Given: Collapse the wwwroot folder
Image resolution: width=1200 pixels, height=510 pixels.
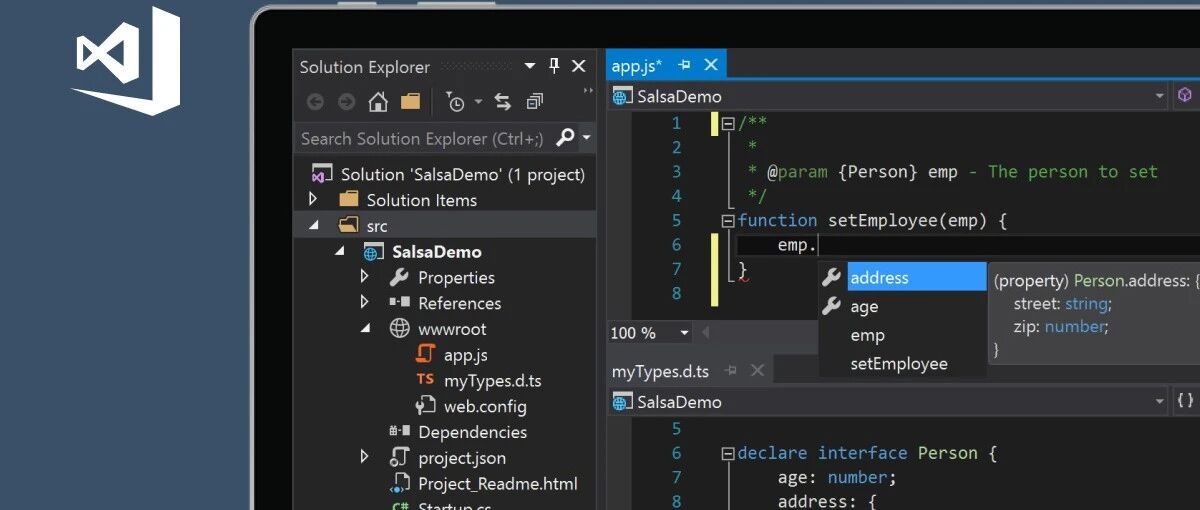Looking at the screenshot, I should [365, 329].
